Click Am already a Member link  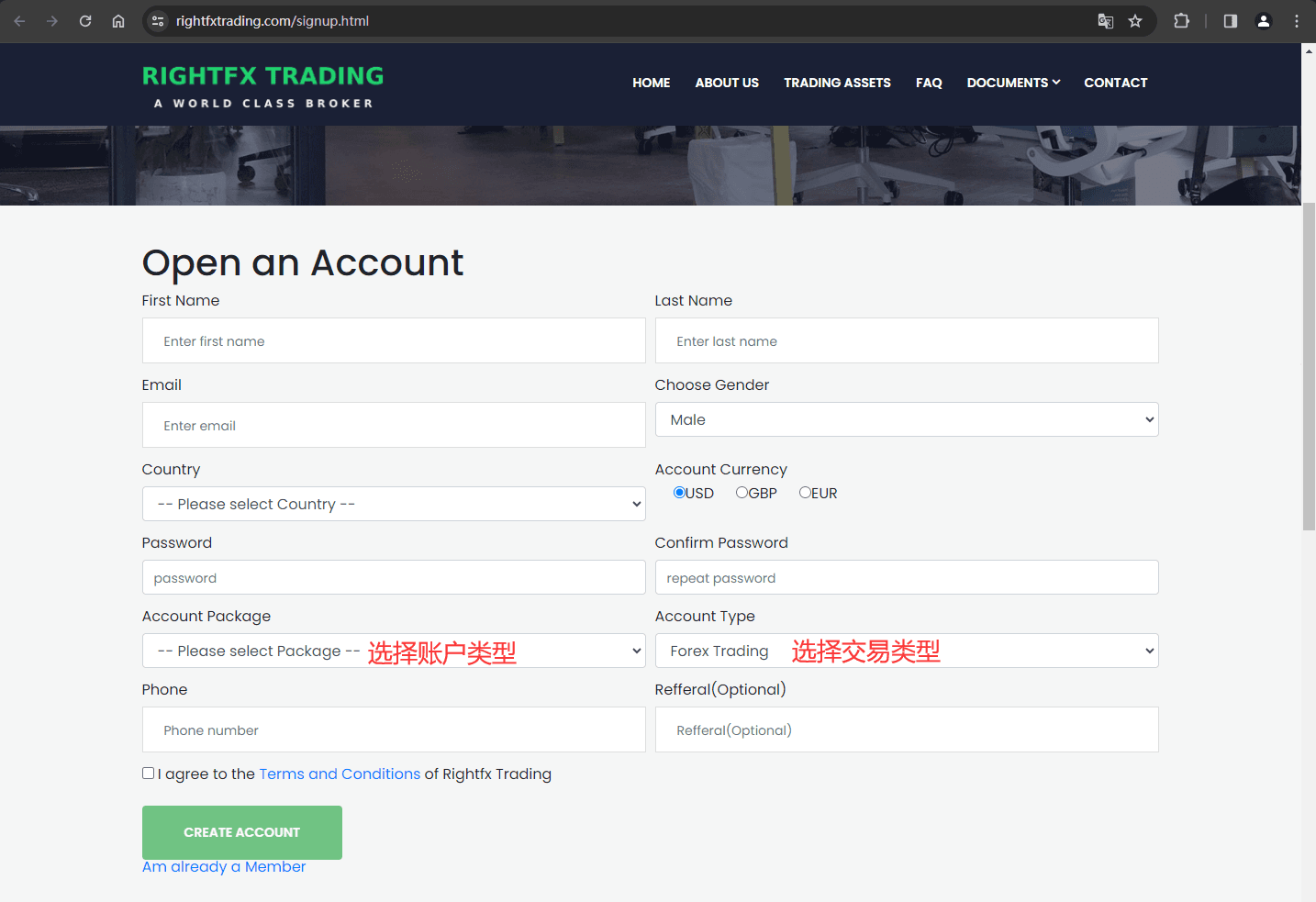[224, 867]
